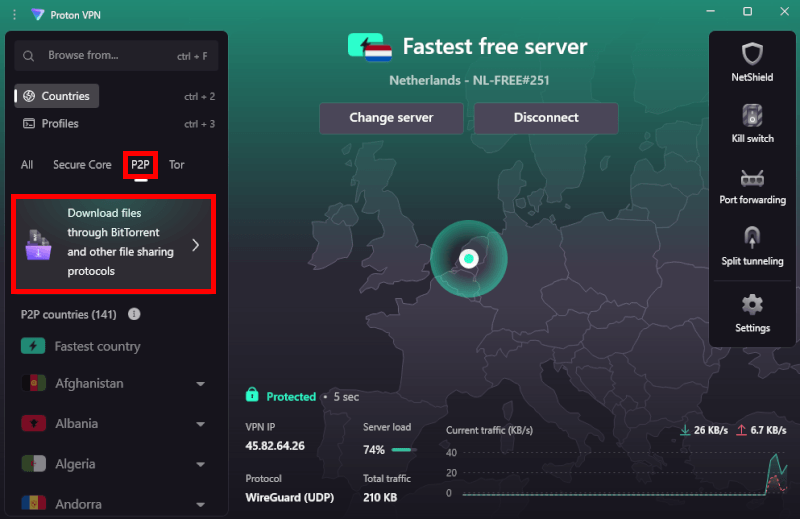Click the Afghanistan flag icon

(x=34, y=383)
